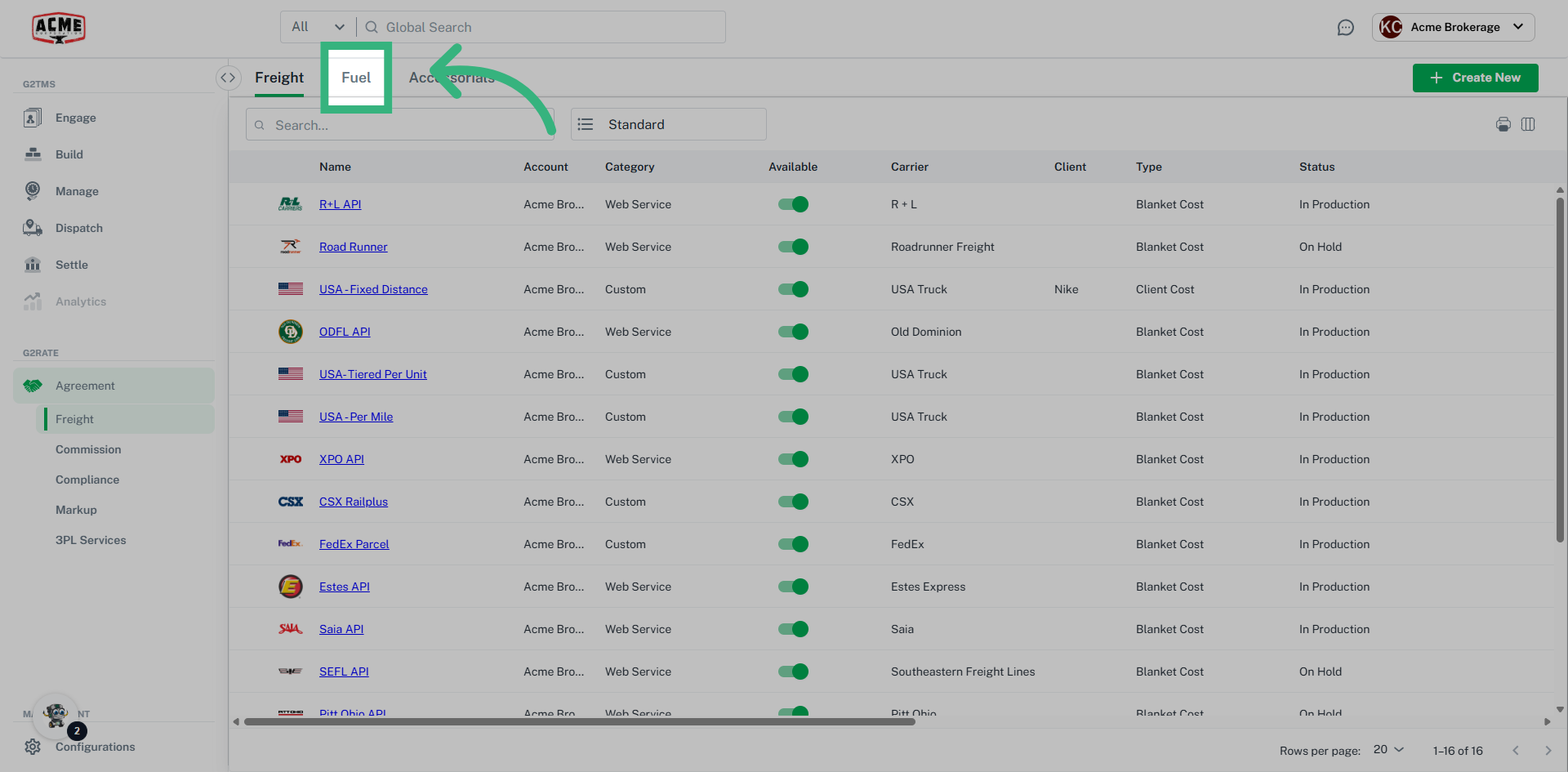Select Commission in the Agreement submenu

click(x=88, y=449)
